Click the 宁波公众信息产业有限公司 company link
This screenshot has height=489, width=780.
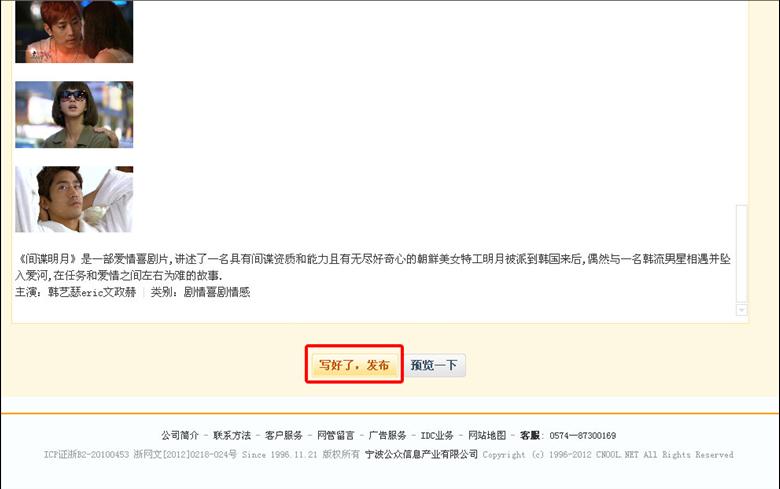pyautogui.click(x=421, y=454)
